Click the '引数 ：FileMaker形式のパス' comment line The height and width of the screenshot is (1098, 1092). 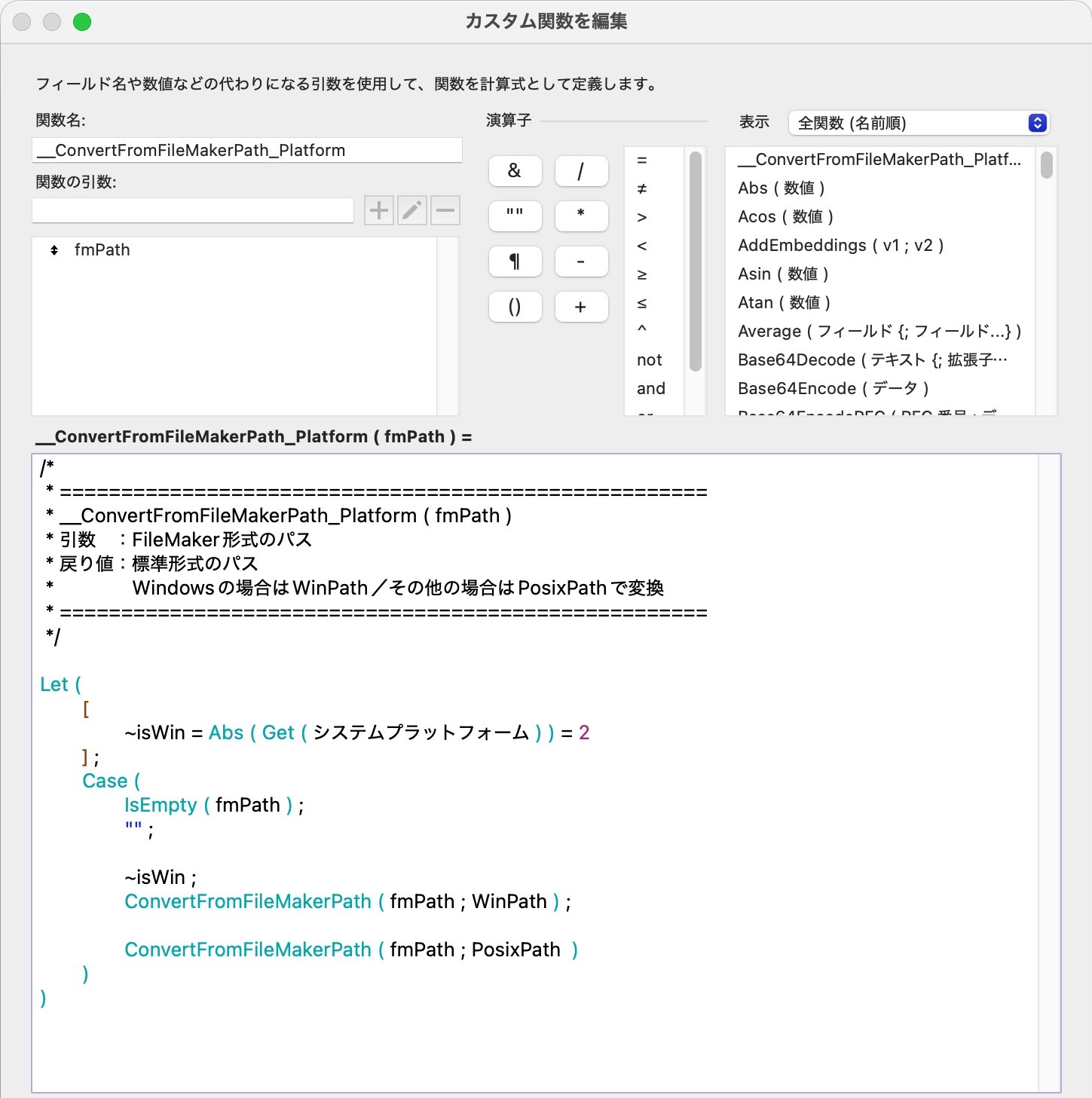coord(179,540)
